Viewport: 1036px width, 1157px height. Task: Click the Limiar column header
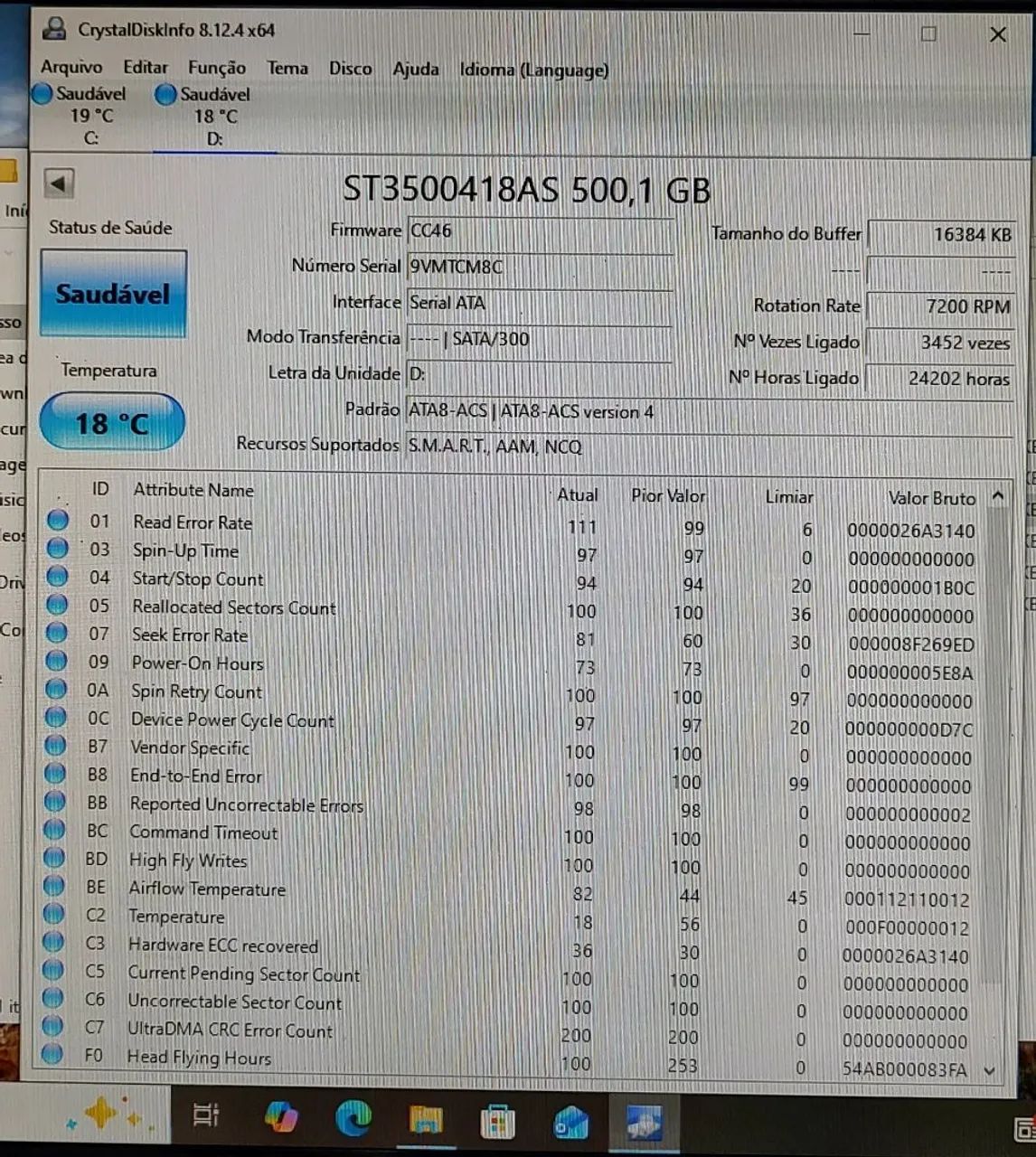[x=788, y=497]
